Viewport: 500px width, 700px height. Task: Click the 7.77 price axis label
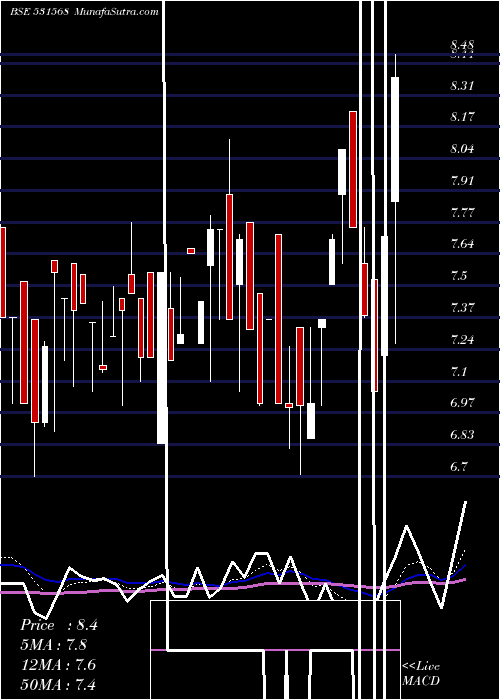click(x=462, y=212)
